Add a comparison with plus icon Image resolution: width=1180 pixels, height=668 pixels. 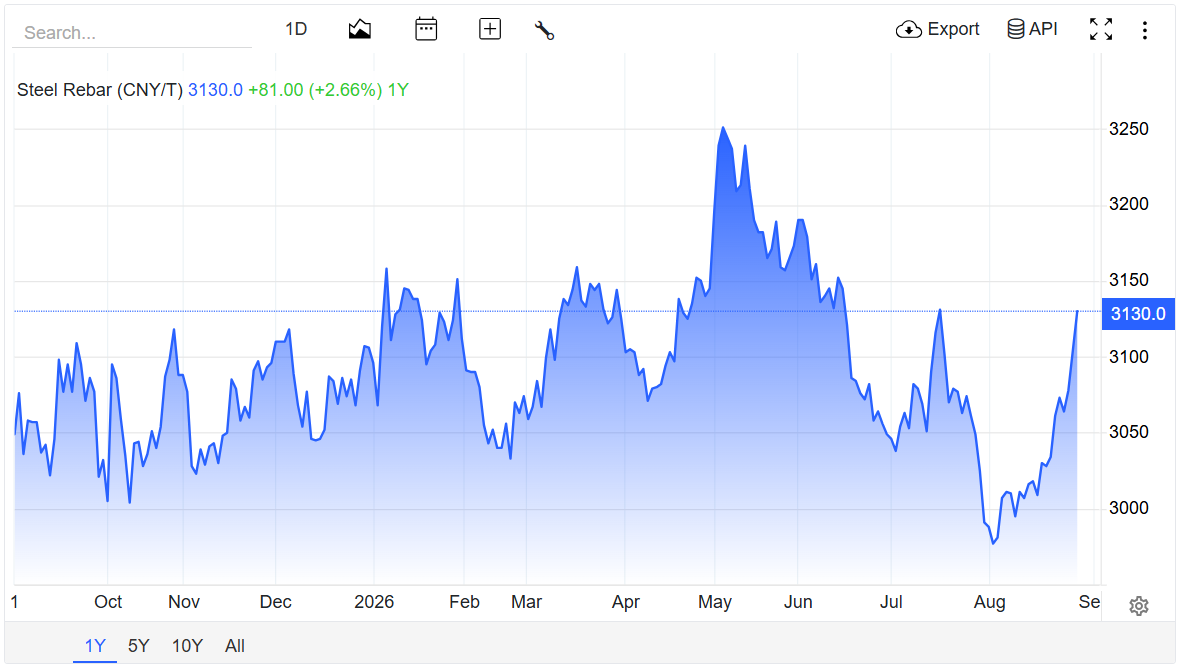coord(490,29)
